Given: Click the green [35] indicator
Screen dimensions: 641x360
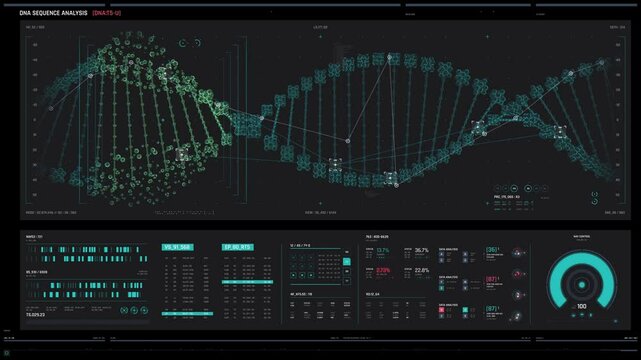Looking at the screenshot, I should (492, 250).
